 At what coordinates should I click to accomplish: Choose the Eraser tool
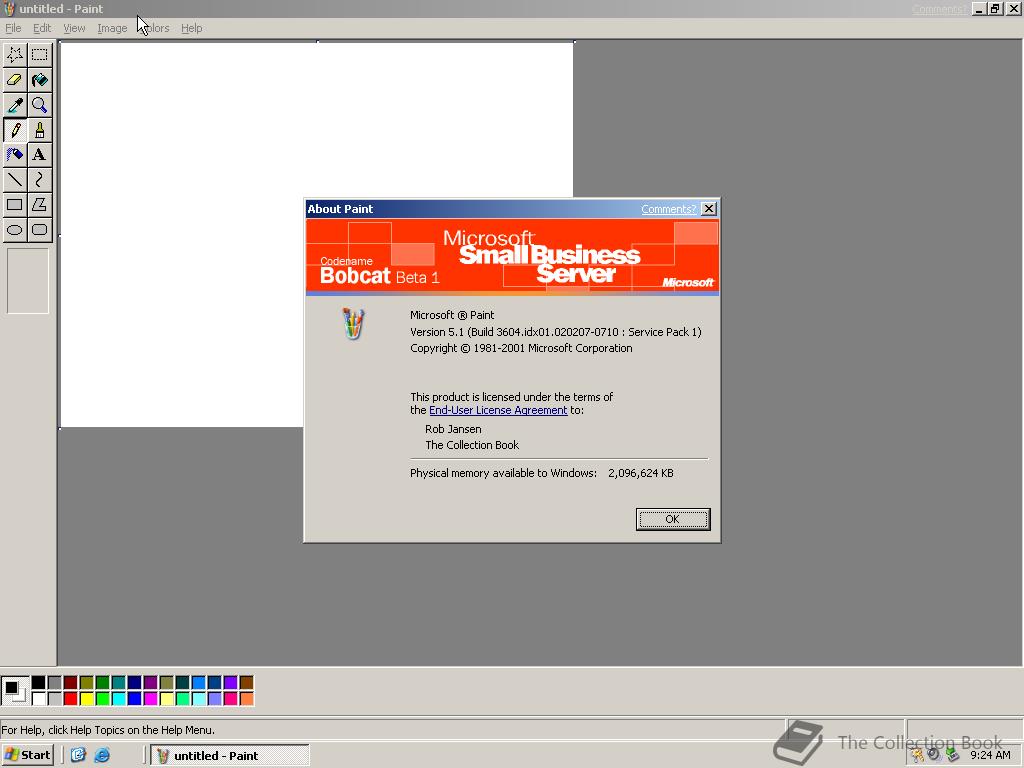[x=14, y=80]
